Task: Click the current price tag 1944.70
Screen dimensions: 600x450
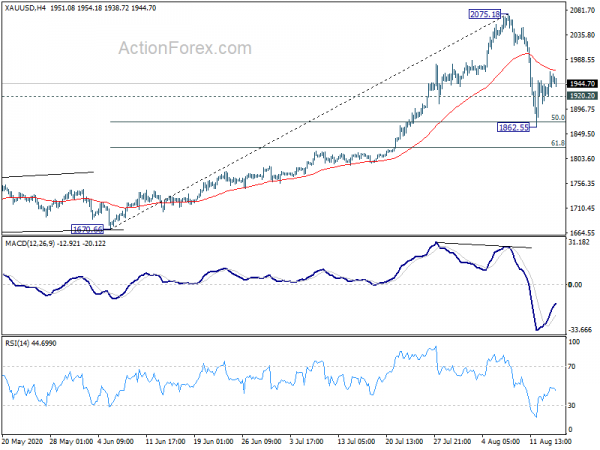Action: coord(582,83)
